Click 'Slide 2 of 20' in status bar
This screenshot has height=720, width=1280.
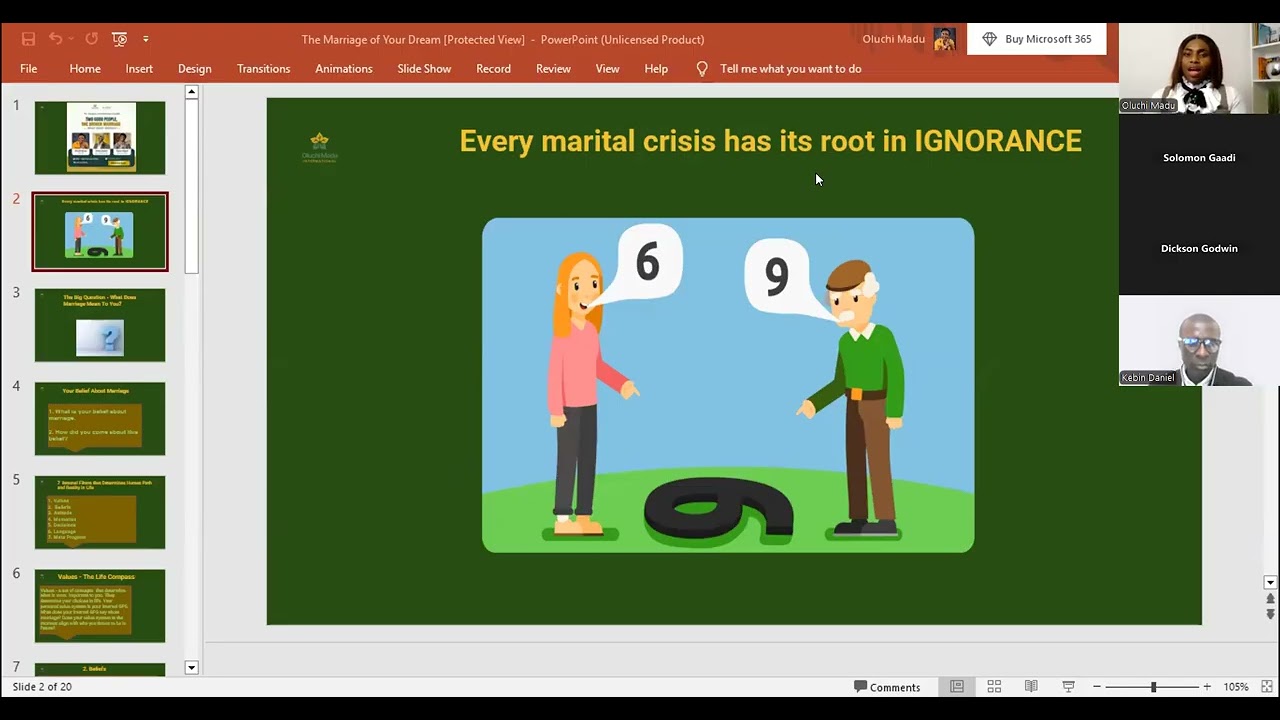(42, 687)
